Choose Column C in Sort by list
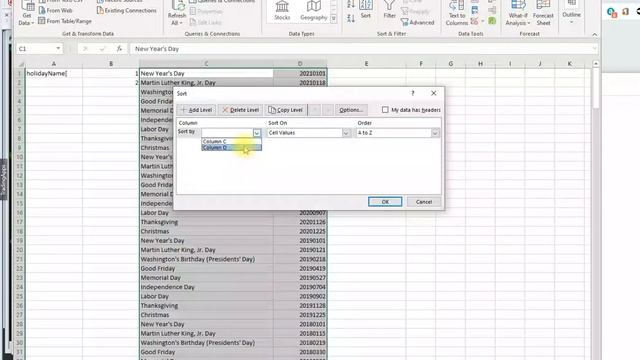 point(231,141)
